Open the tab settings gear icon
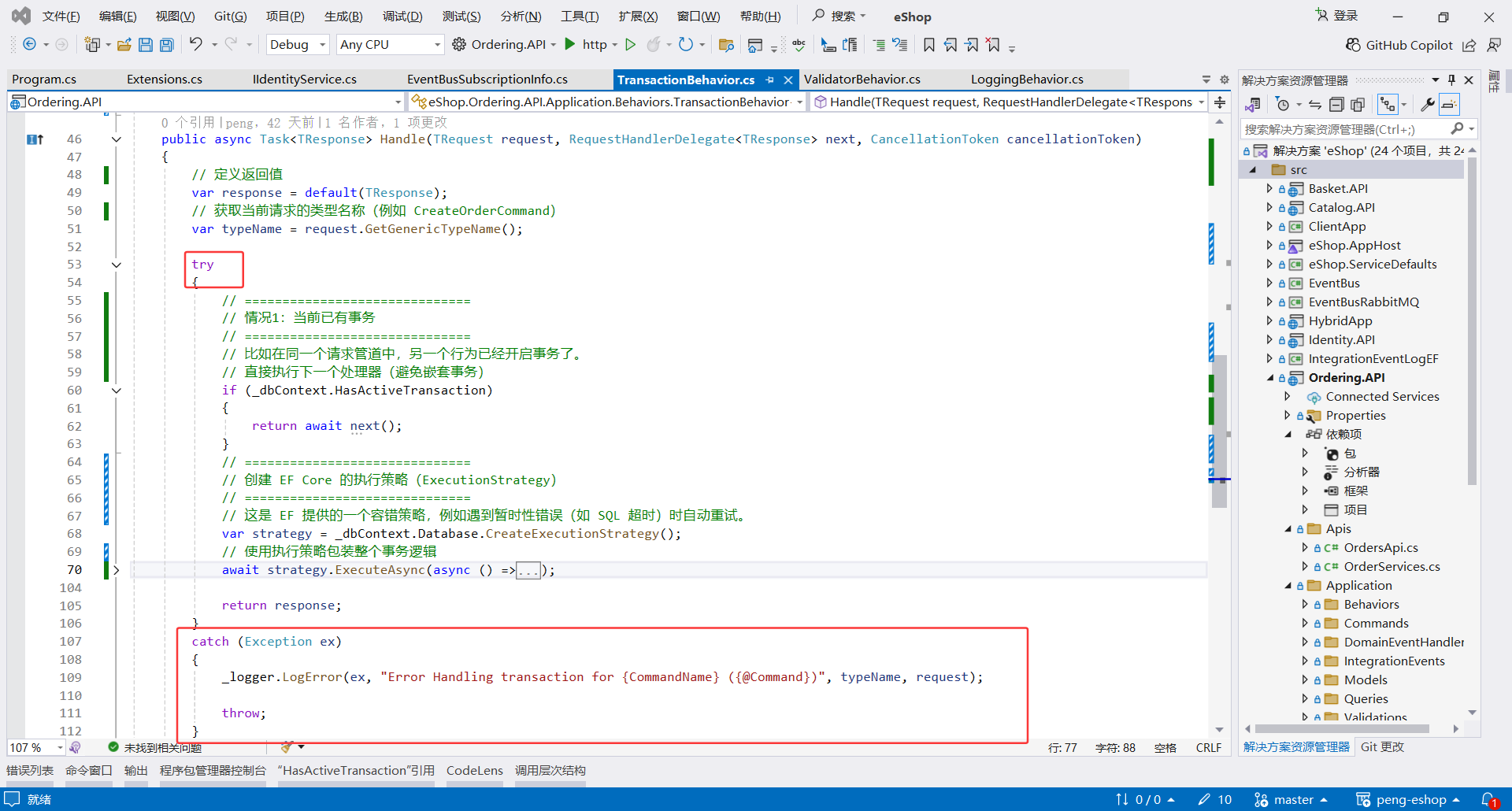The height and width of the screenshot is (811, 1512). [1225, 80]
